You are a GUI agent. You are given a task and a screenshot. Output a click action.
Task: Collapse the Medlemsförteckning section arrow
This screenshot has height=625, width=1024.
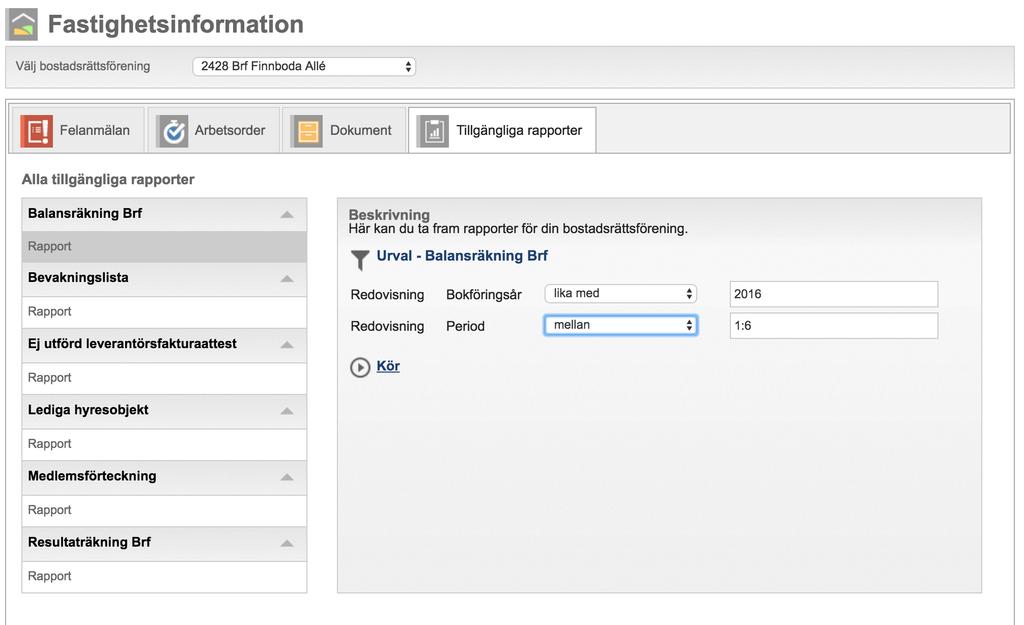(x=287, y=477)
